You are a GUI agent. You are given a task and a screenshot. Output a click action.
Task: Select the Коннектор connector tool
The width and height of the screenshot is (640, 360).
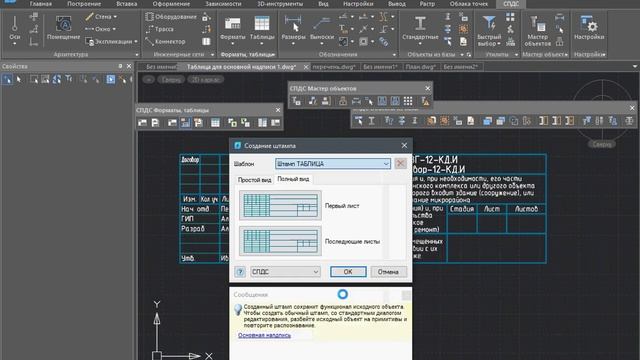click(165, 41)
